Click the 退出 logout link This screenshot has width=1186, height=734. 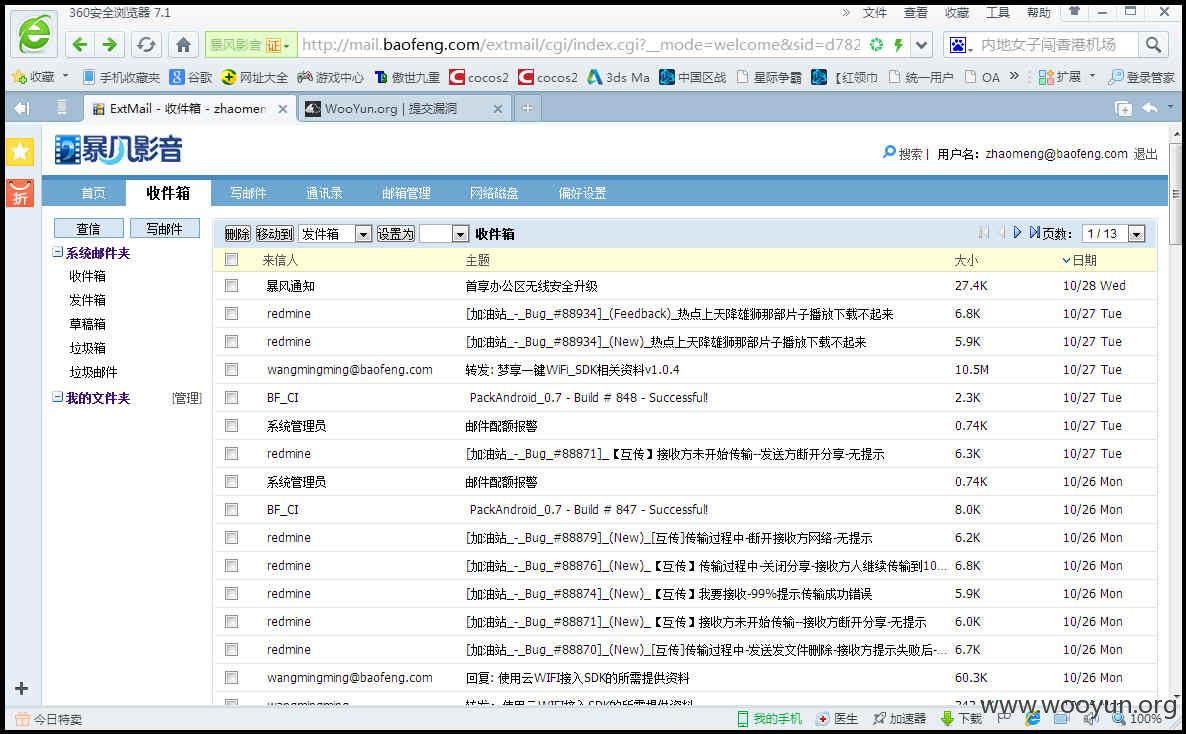tap(1145, 154)
